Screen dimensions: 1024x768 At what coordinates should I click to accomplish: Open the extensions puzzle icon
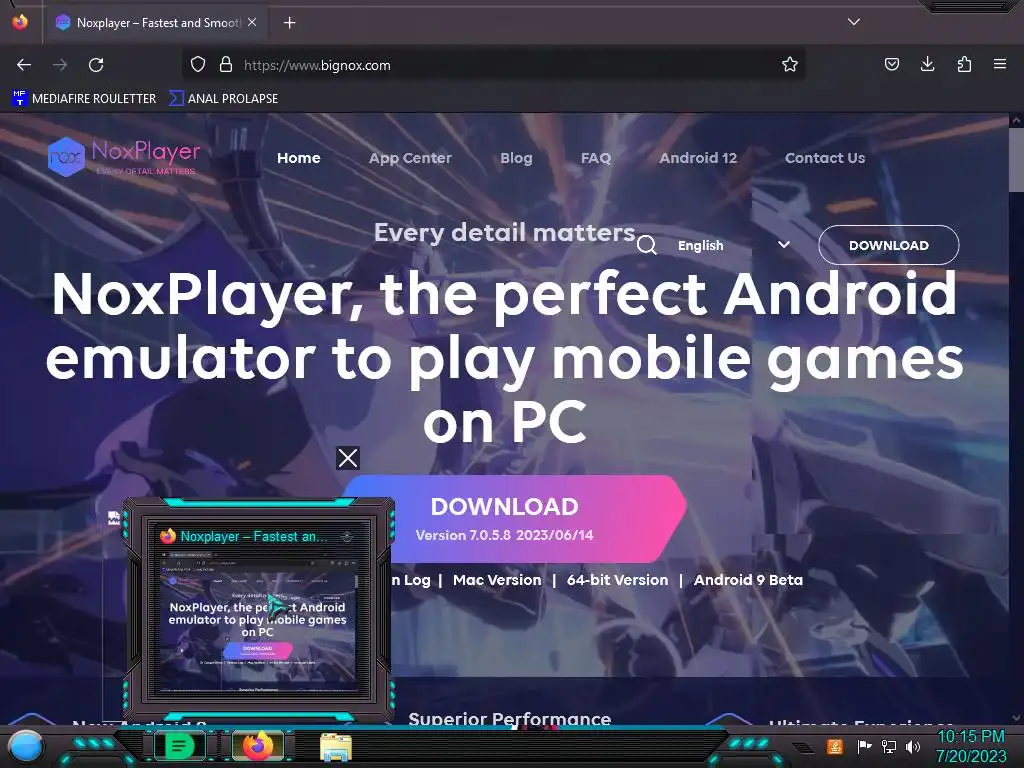point(964,65)
